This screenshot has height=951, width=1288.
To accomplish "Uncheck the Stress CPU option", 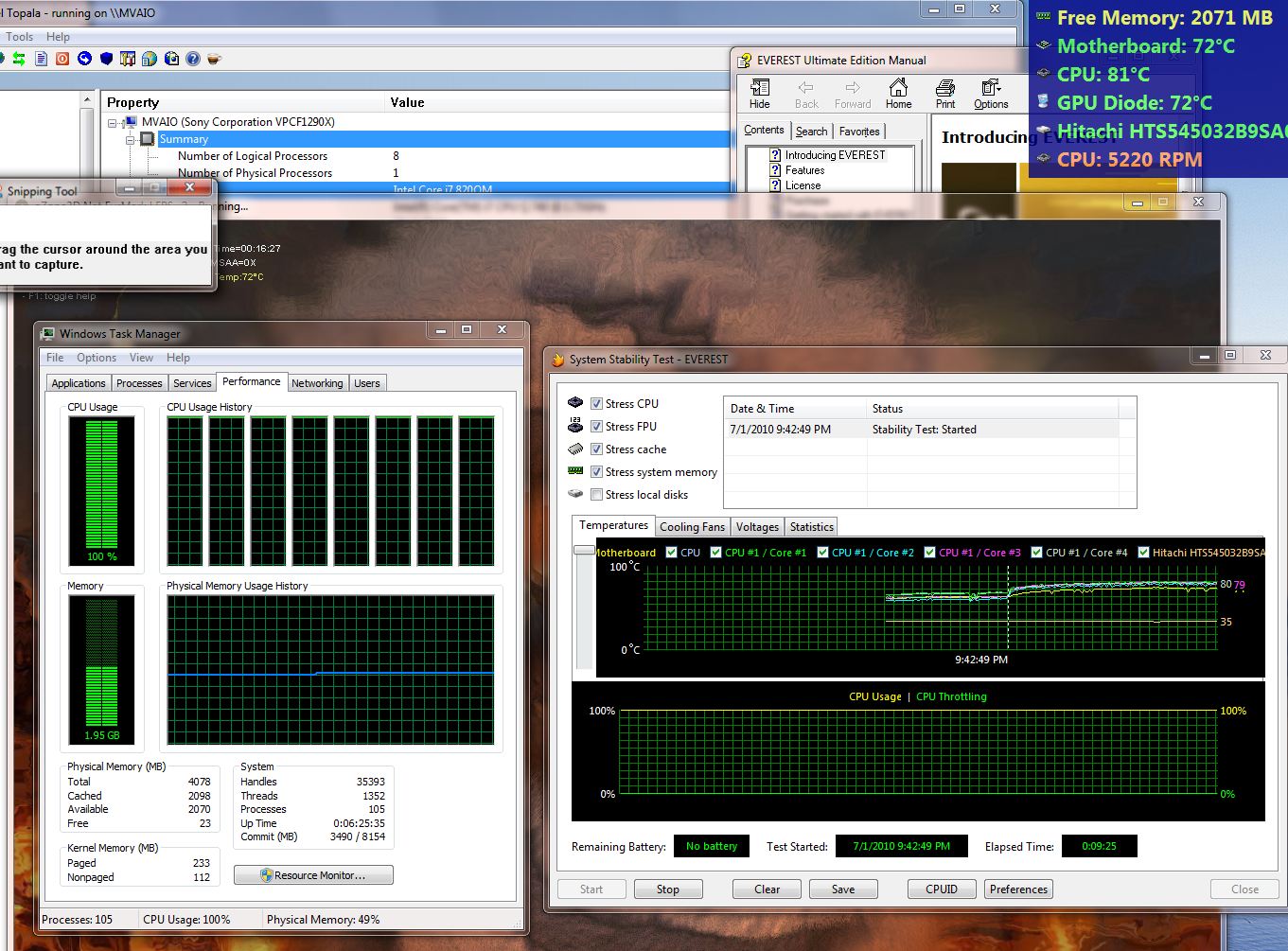I will tap(596, 403).
